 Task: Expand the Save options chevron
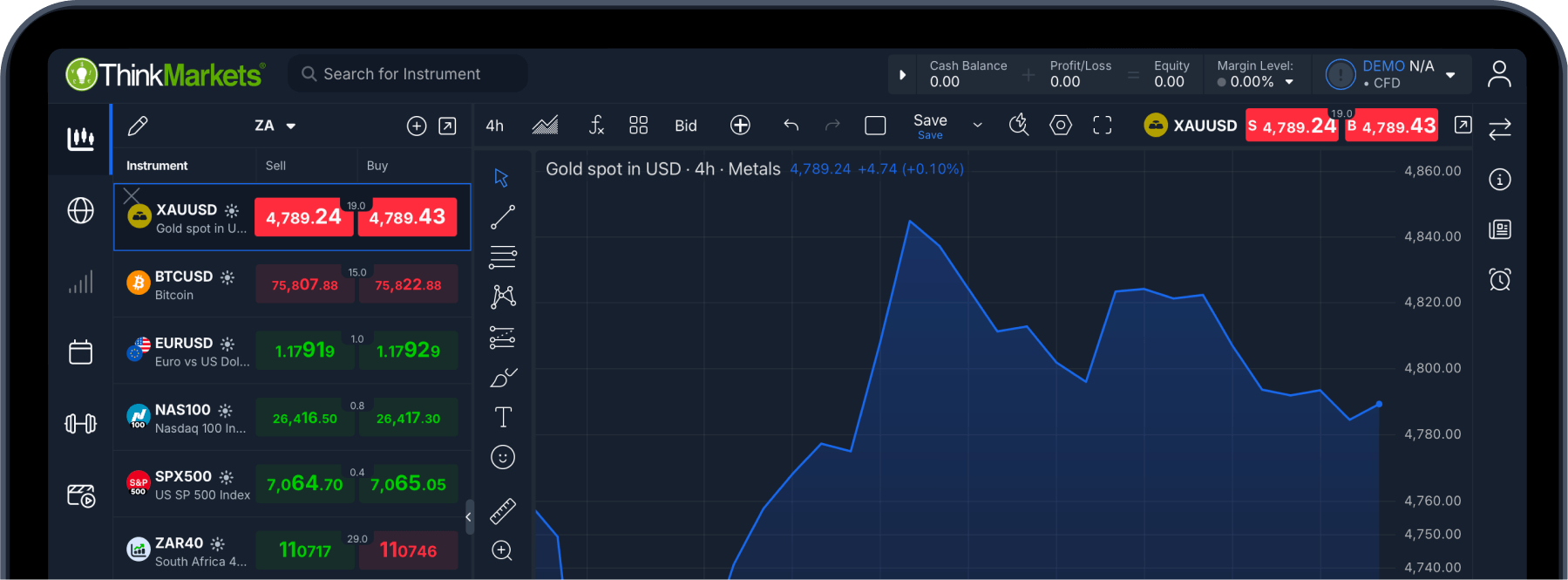pos(978,126)
